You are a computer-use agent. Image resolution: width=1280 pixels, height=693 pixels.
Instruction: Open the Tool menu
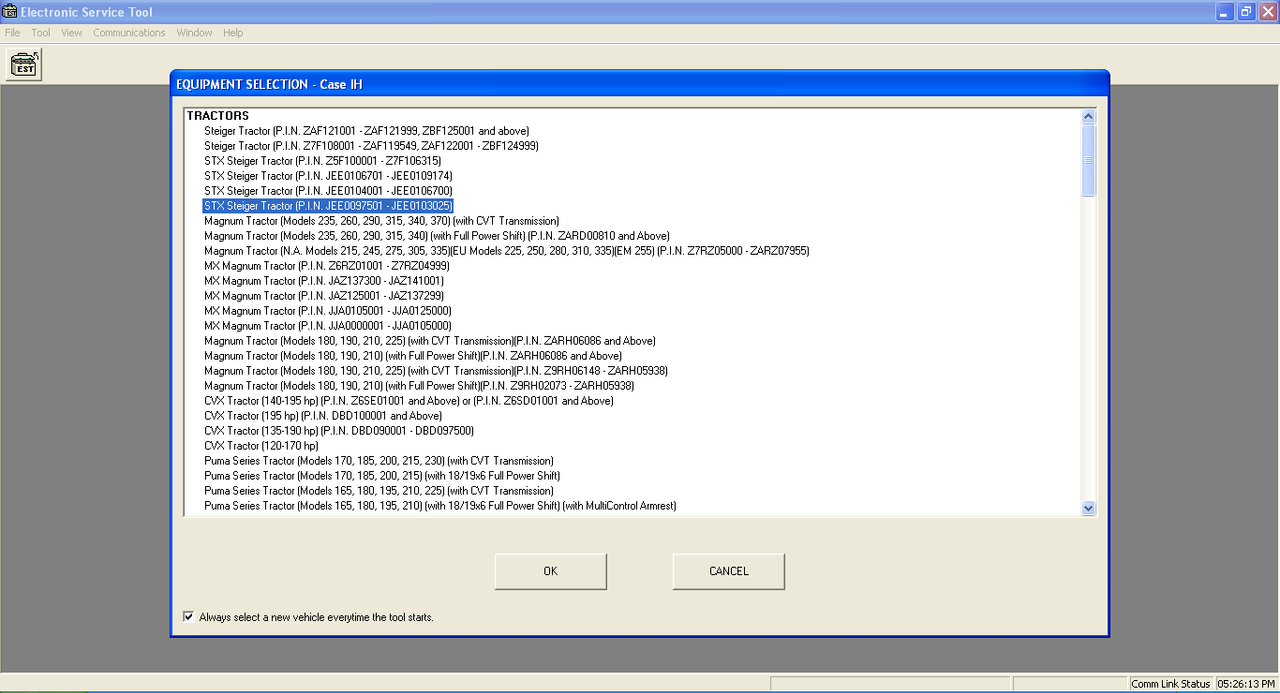pyautogui.click(x=41, y=33)
